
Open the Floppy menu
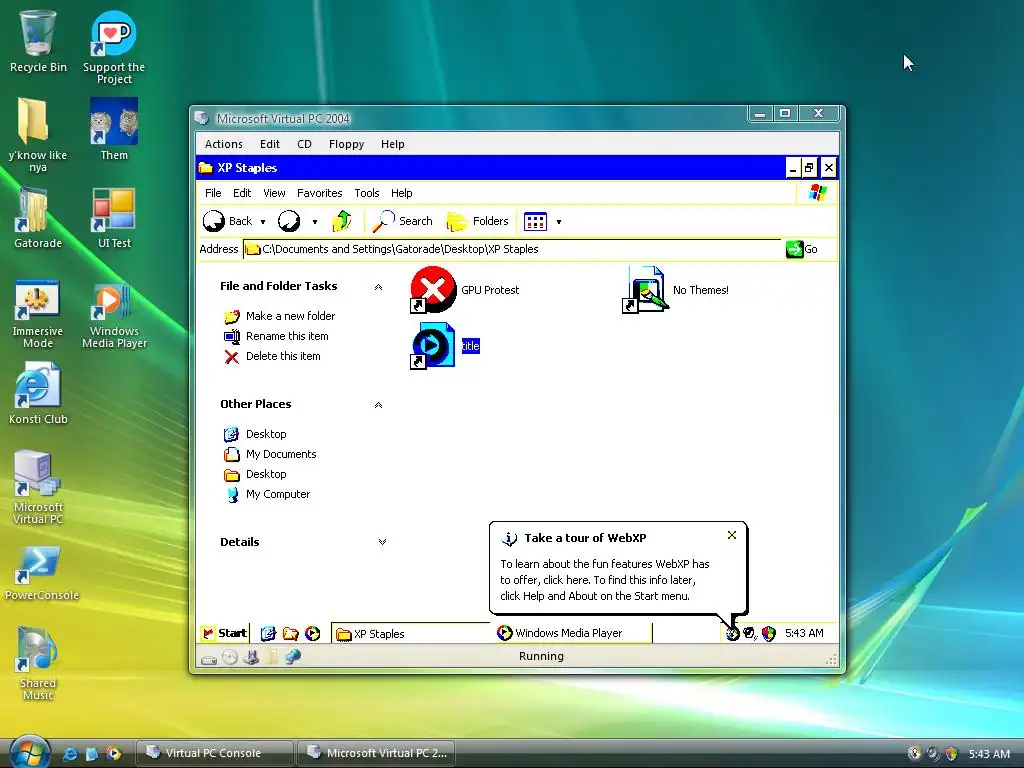click(x=346, y=144)
